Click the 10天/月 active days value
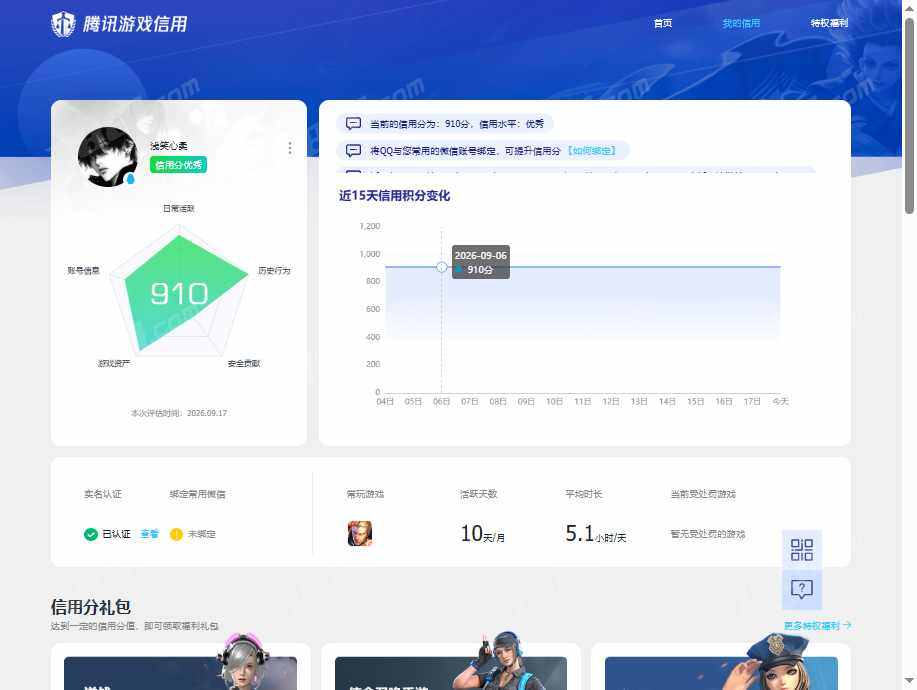The height and width of the screenshot is (690, 917). (x=482, y=533)
